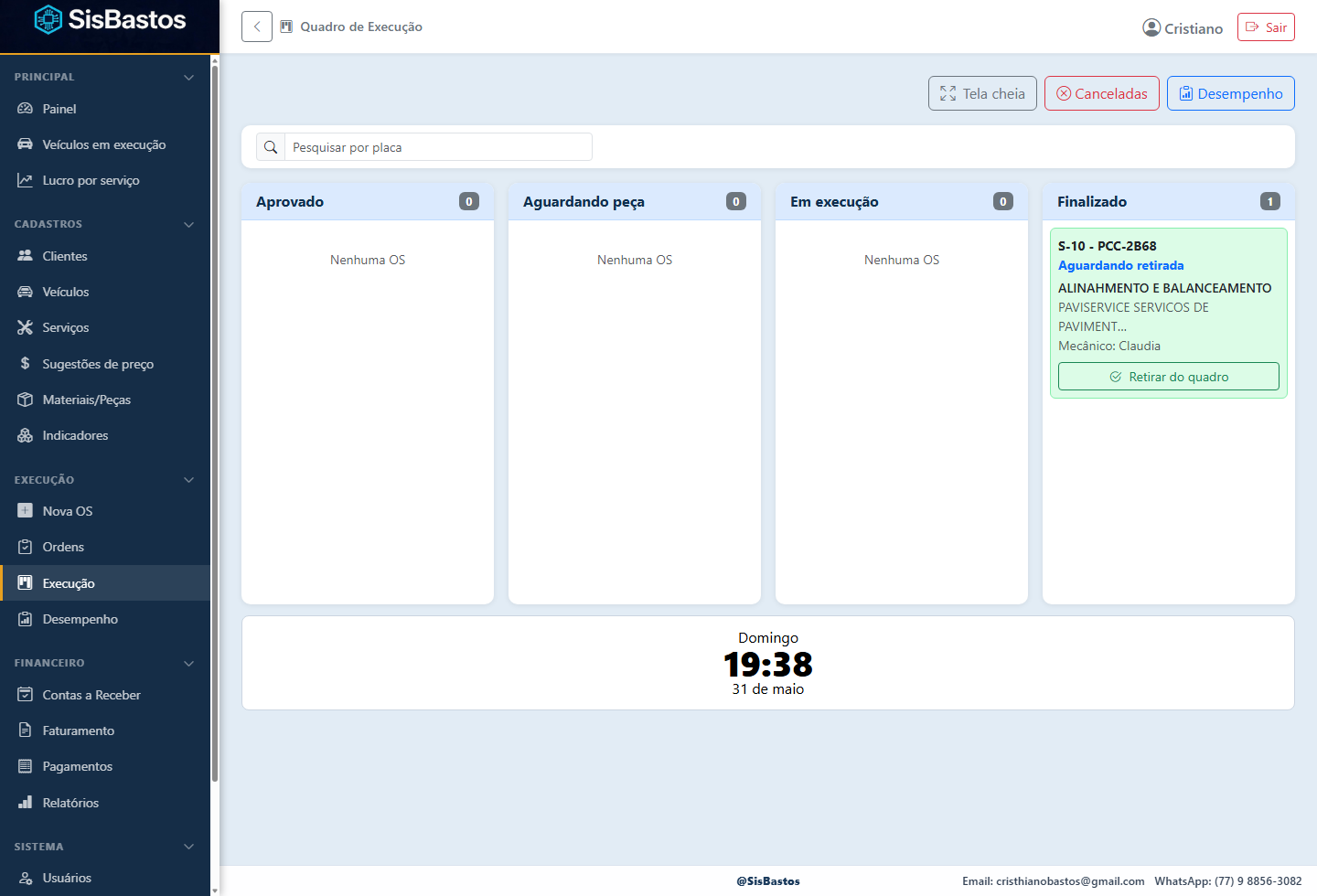Click the tools icon next to Serviços

[x=25, y=327]
